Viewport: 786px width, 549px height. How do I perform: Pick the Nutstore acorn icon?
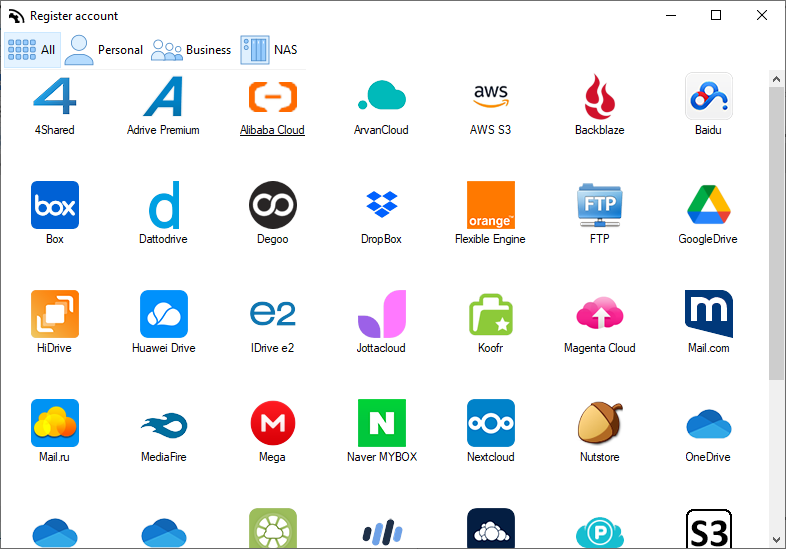click(600, 423)
